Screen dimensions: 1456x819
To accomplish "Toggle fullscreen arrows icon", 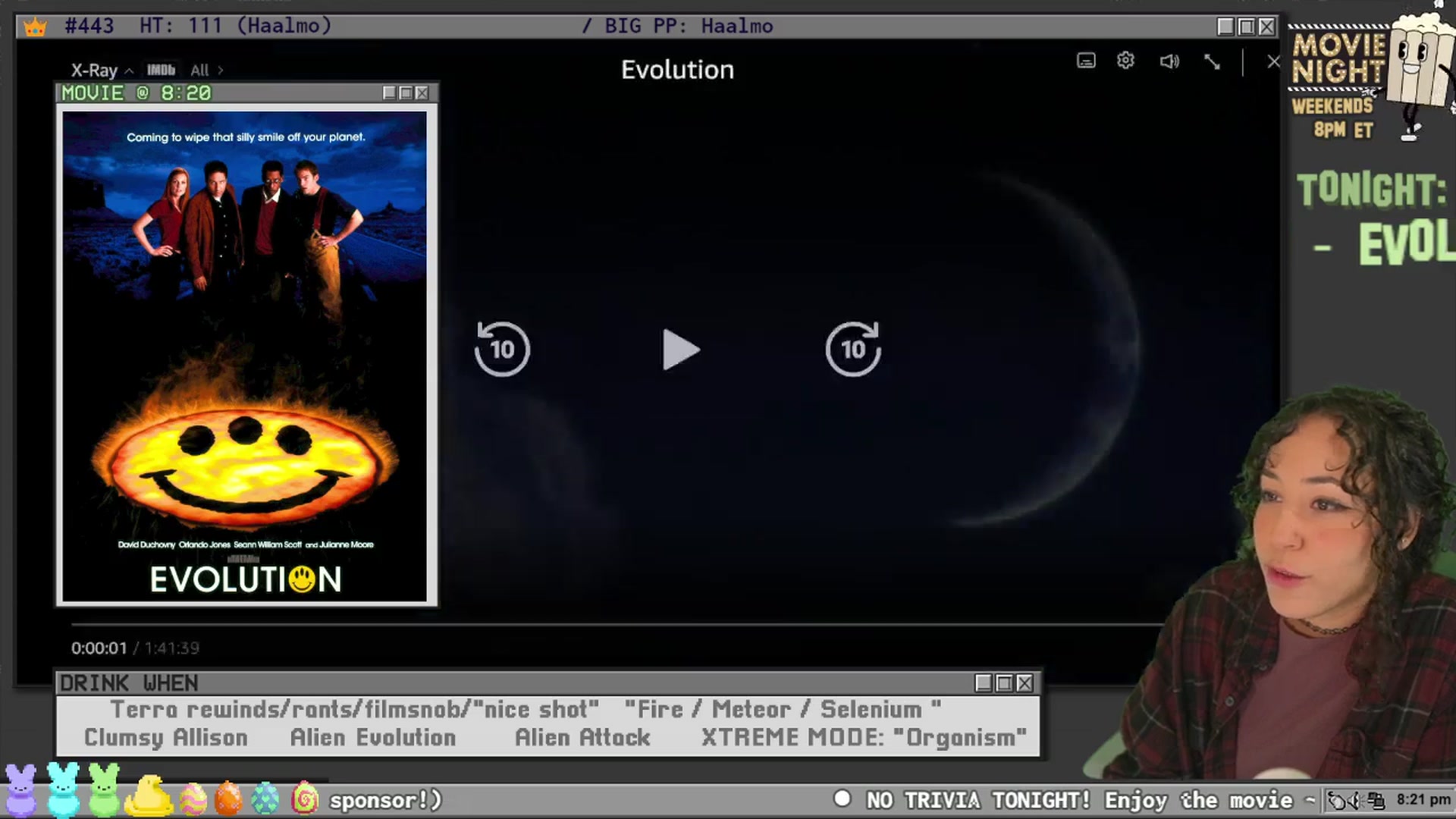I will 1212,61.
